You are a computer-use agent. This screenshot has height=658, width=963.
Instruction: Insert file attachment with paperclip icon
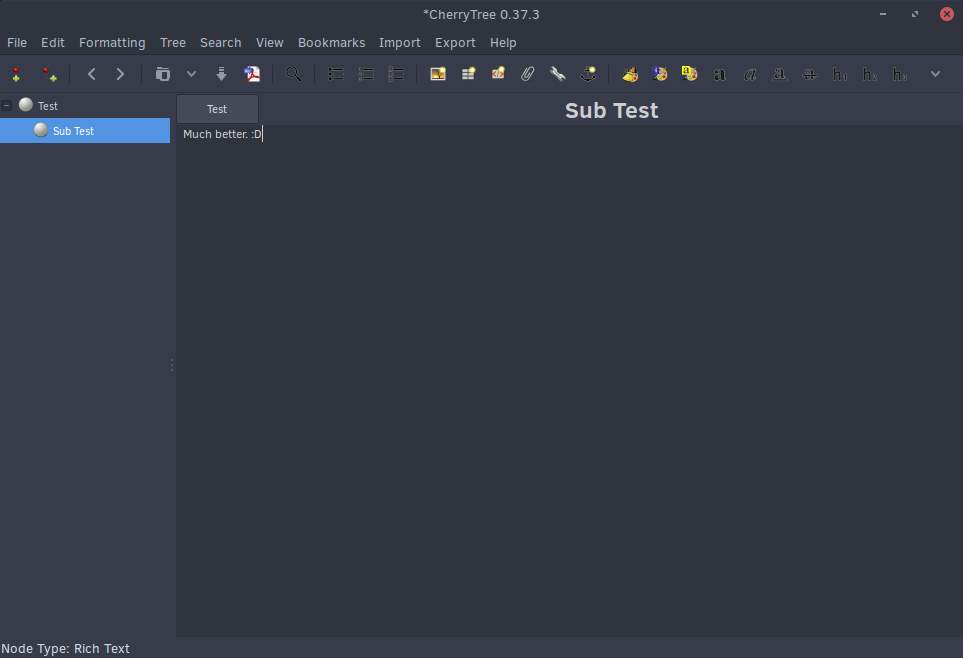(528, 74)
